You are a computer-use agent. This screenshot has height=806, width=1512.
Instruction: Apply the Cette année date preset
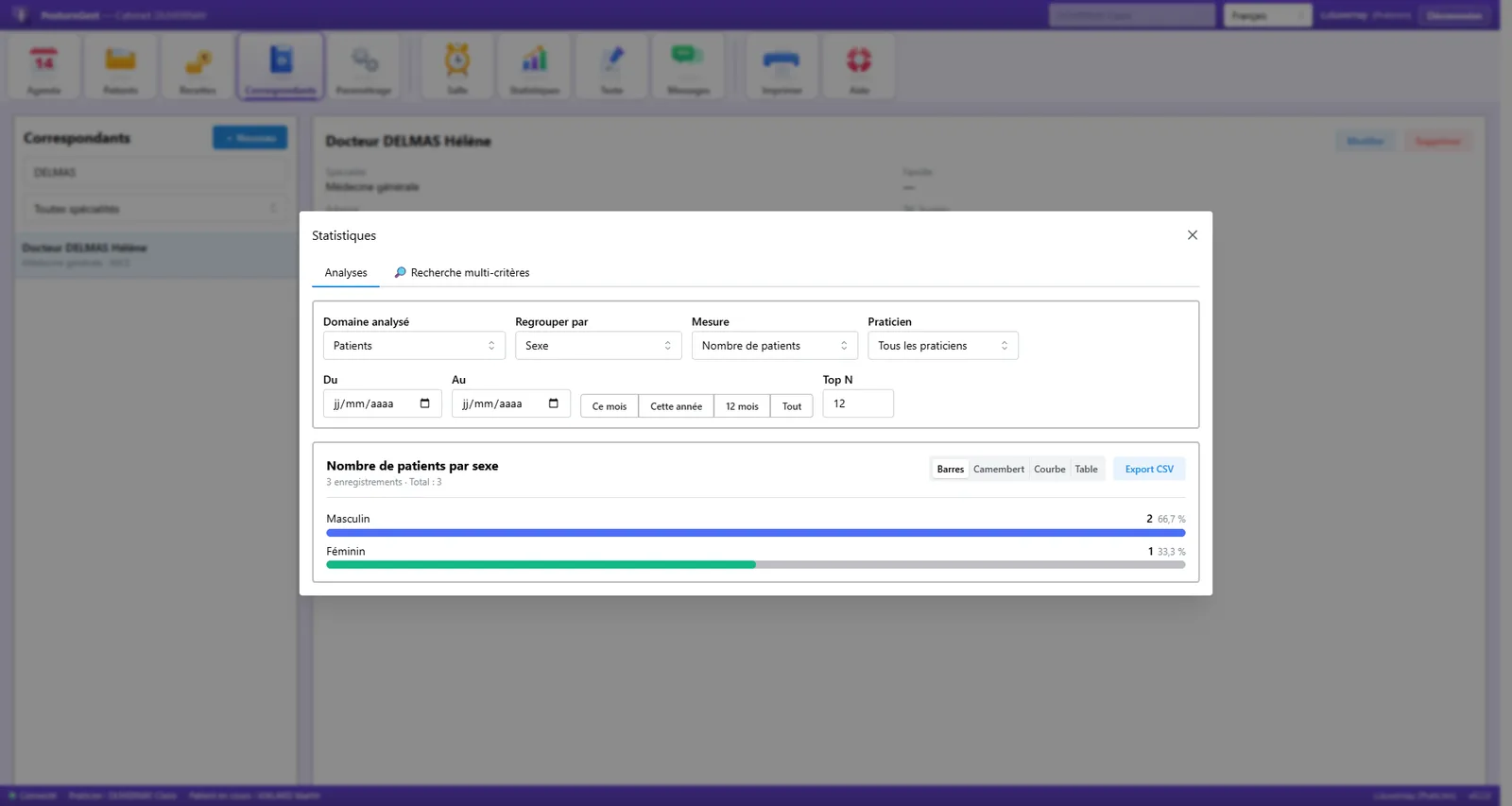pos(676,406)
